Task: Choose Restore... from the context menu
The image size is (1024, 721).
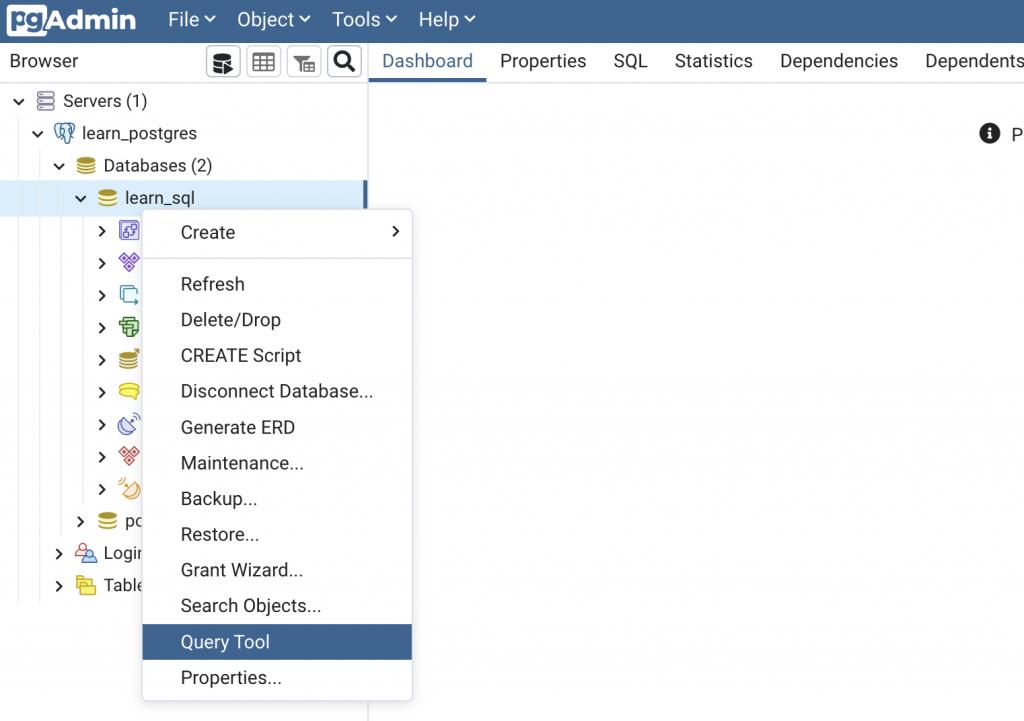Action: [x=277, y=534]
